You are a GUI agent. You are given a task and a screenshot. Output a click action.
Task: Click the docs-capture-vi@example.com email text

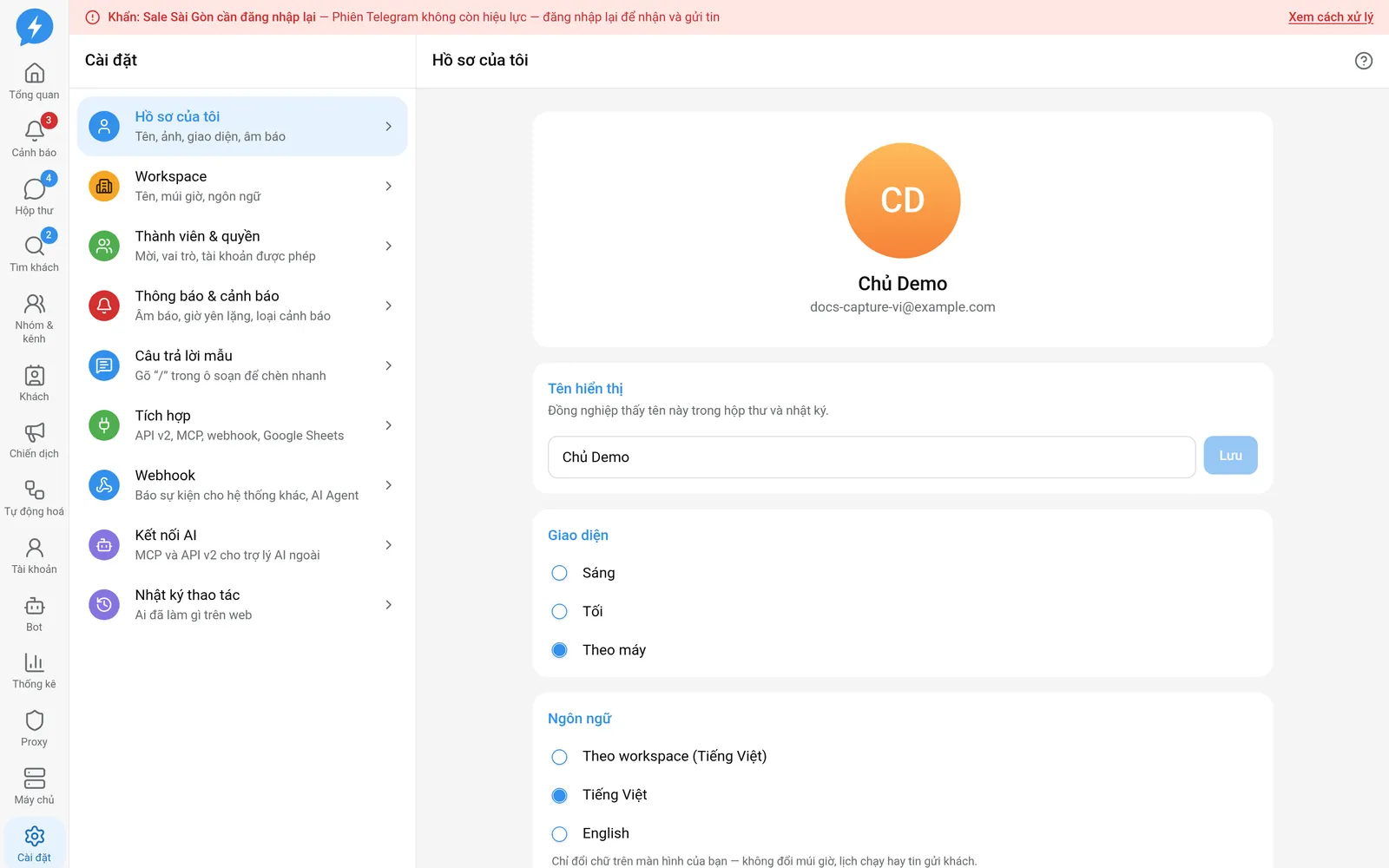click(x=903, y=307)
